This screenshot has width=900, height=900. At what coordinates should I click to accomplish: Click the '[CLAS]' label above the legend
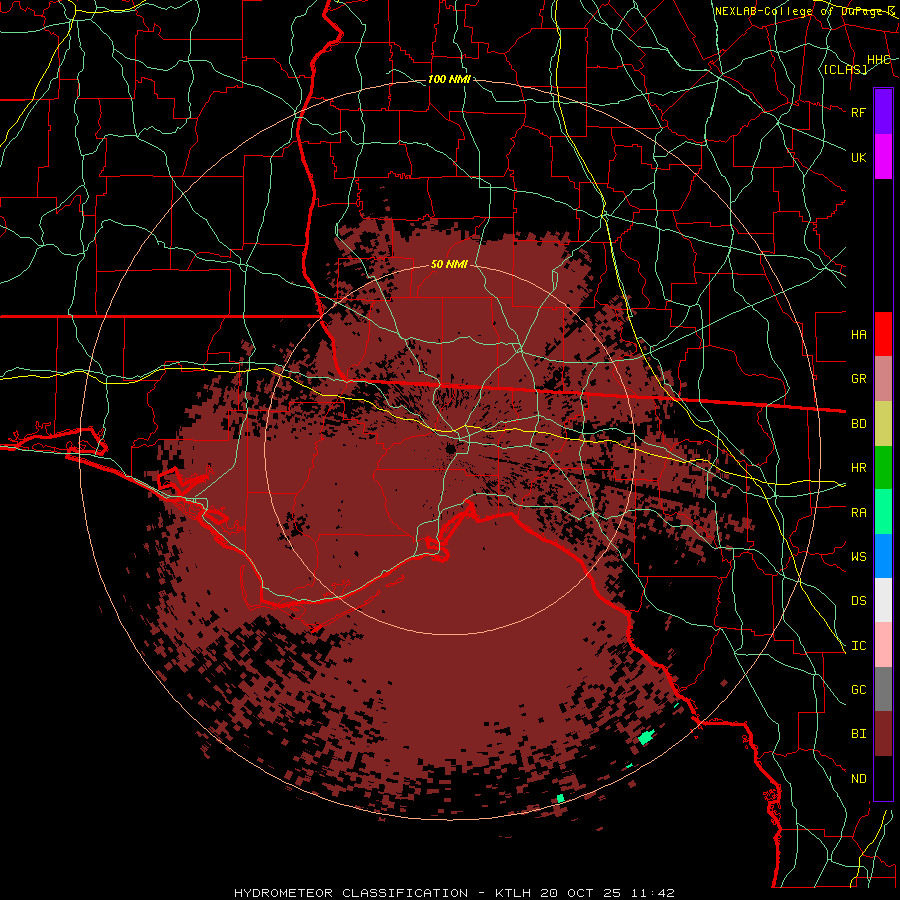pos(845,70)
